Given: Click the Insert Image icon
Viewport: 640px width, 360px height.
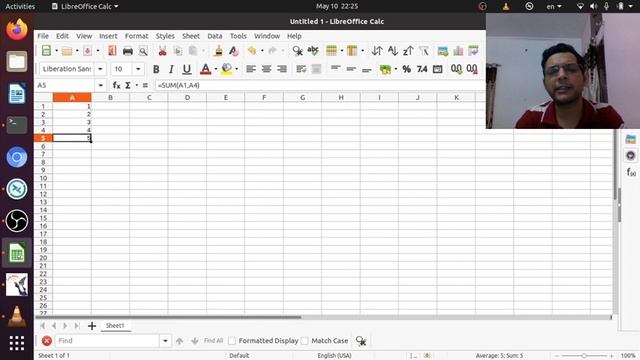Looking at the screenshot, I should [x=442, y=51].
